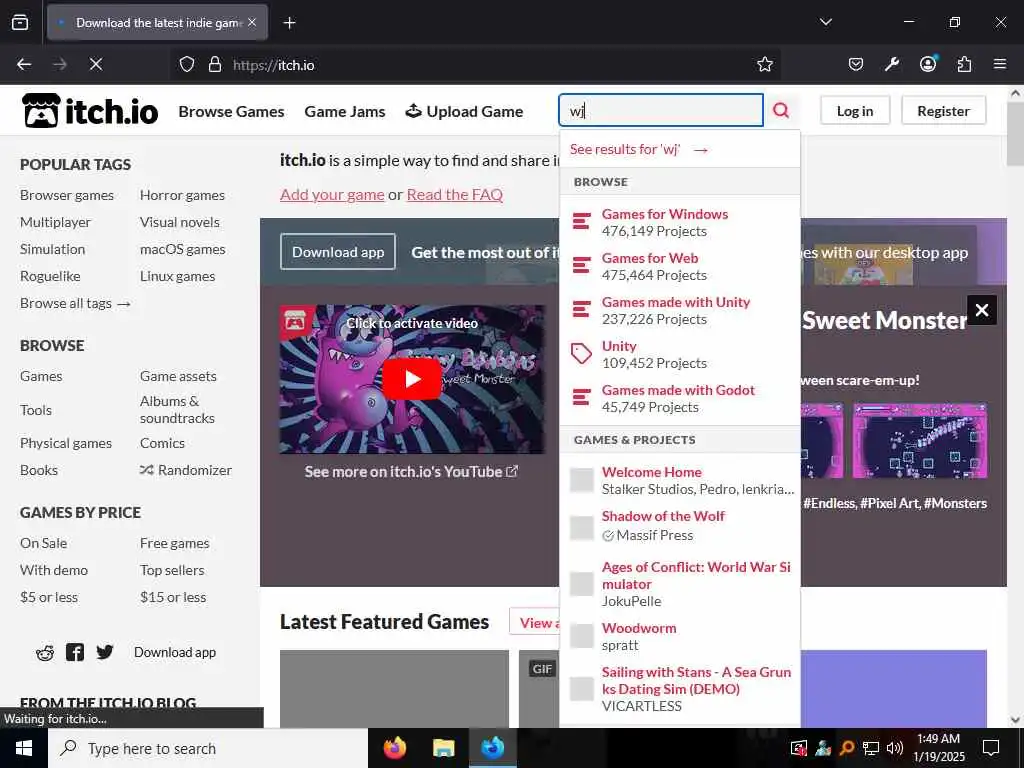This screenshot has height=768, width=1024.
Task: Open the Randomizer link
Action: 185,470
